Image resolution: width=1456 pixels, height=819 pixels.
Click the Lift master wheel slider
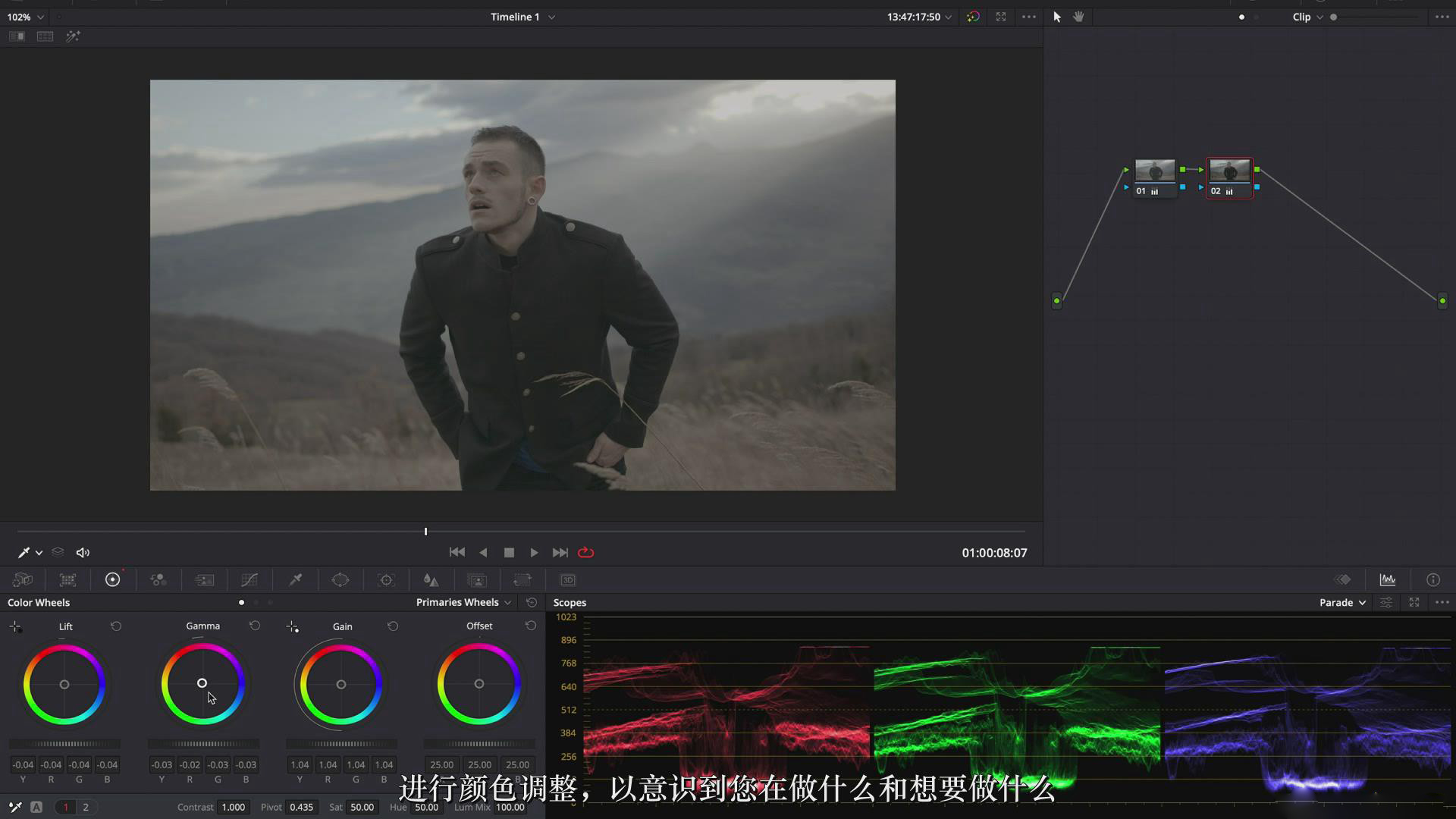point(64,744)
